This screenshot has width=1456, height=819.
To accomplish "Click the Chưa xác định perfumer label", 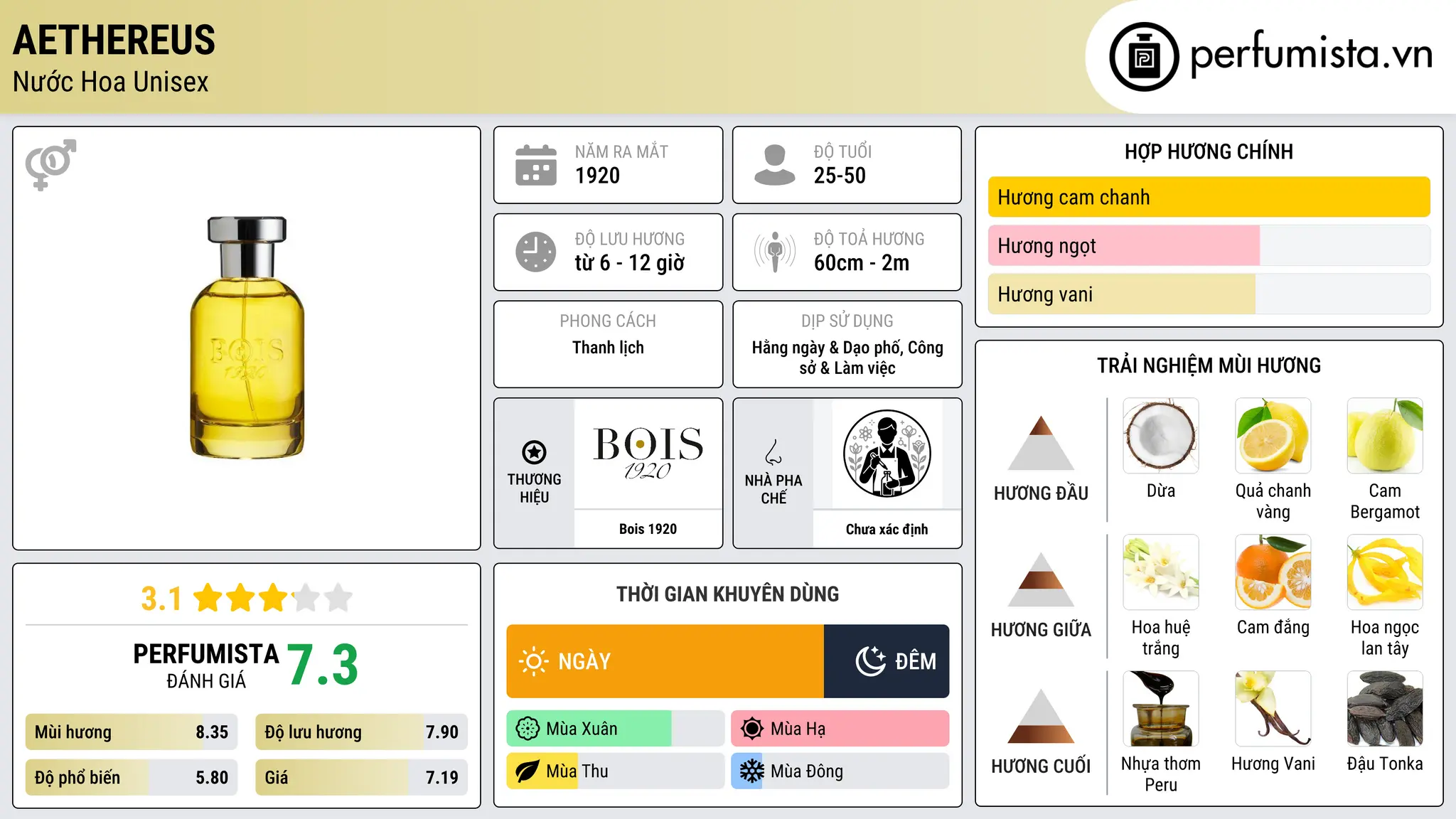I will (887, 529).
